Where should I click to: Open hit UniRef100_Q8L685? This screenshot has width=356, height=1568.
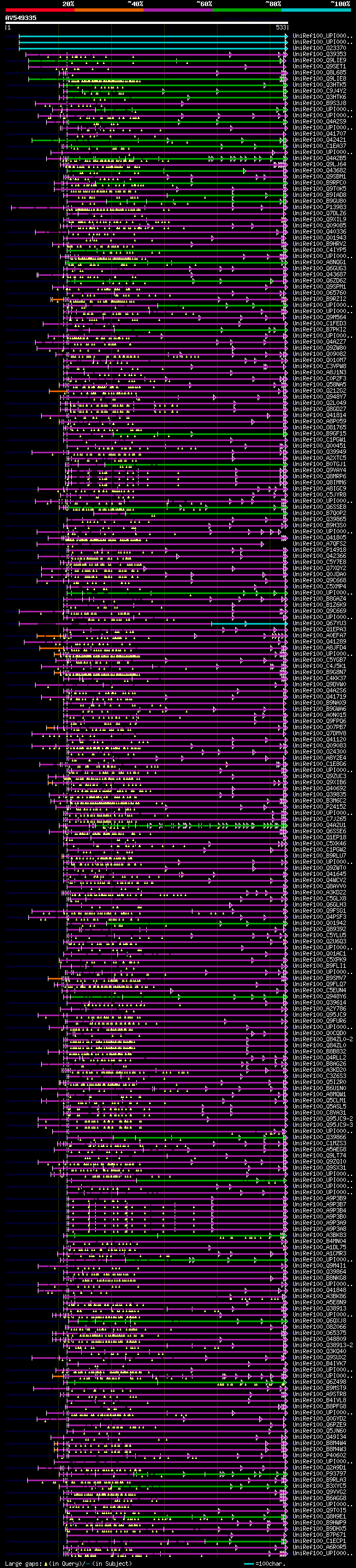[319, 72]
